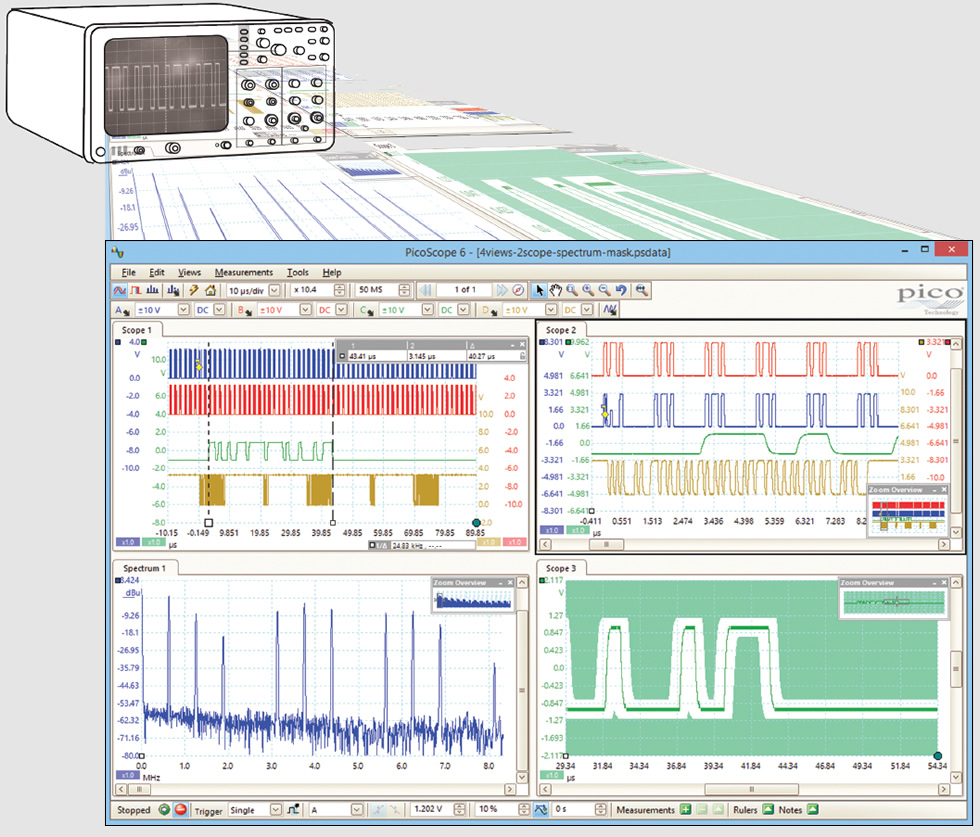
Task: Toggle the Notes panel icon
Action: tap(812, 809)
